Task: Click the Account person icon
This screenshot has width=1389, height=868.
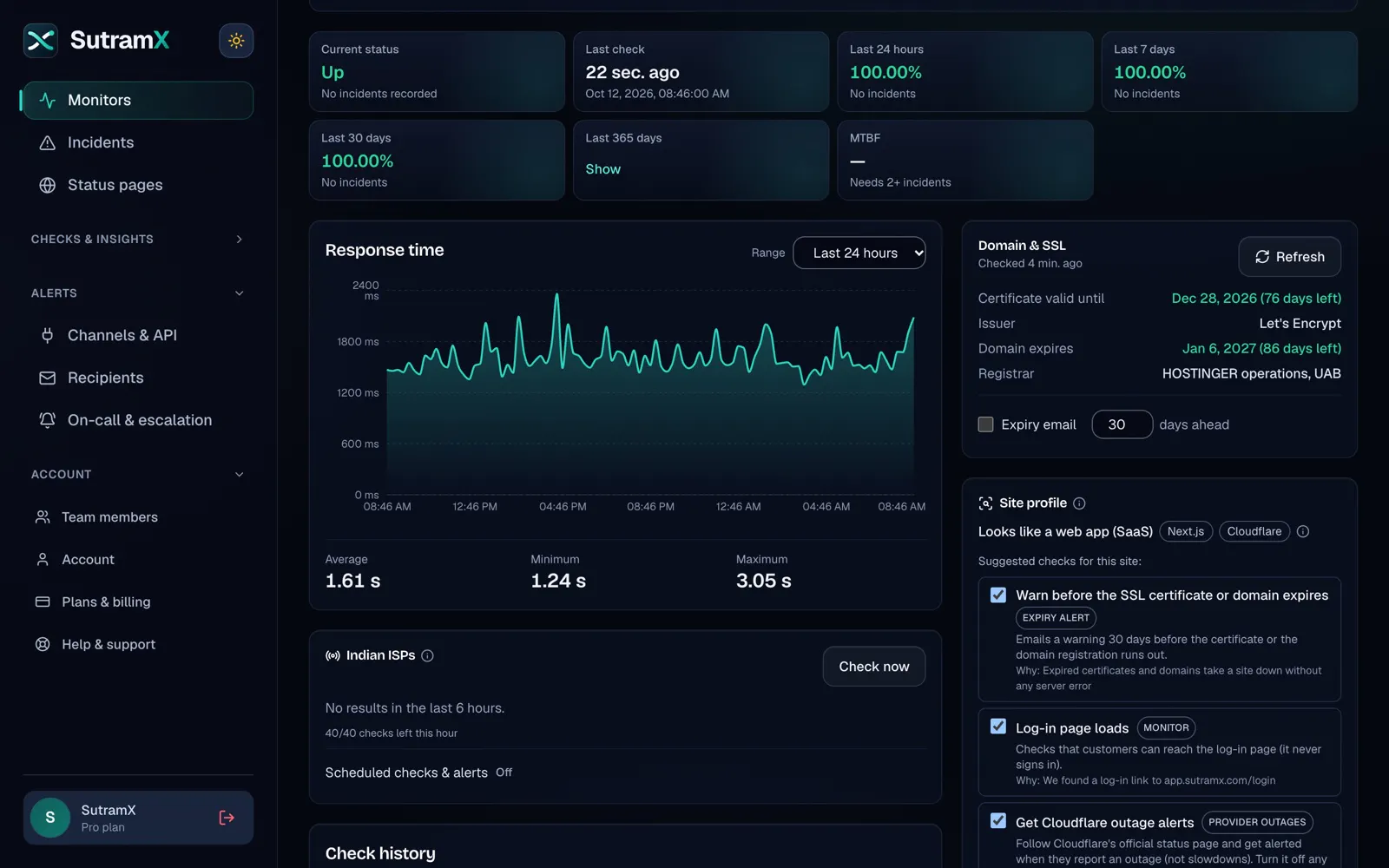Action: [x=43, y=560]
